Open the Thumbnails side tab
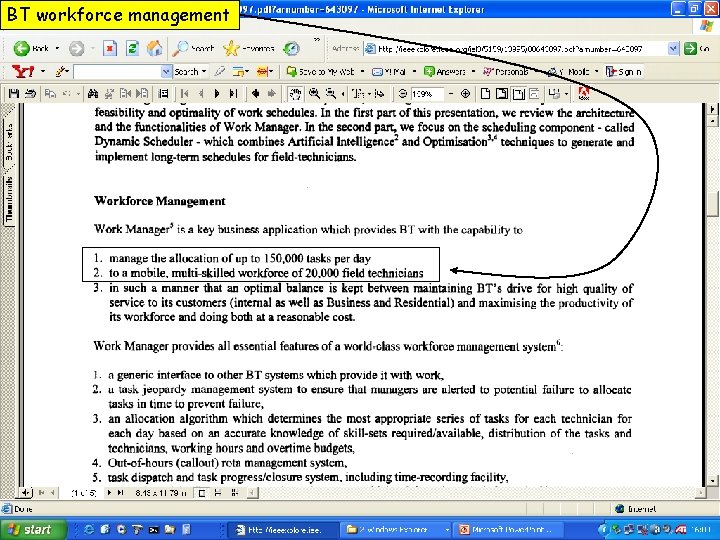This screenshot has width=720, height=540. [x=9, y=199]
